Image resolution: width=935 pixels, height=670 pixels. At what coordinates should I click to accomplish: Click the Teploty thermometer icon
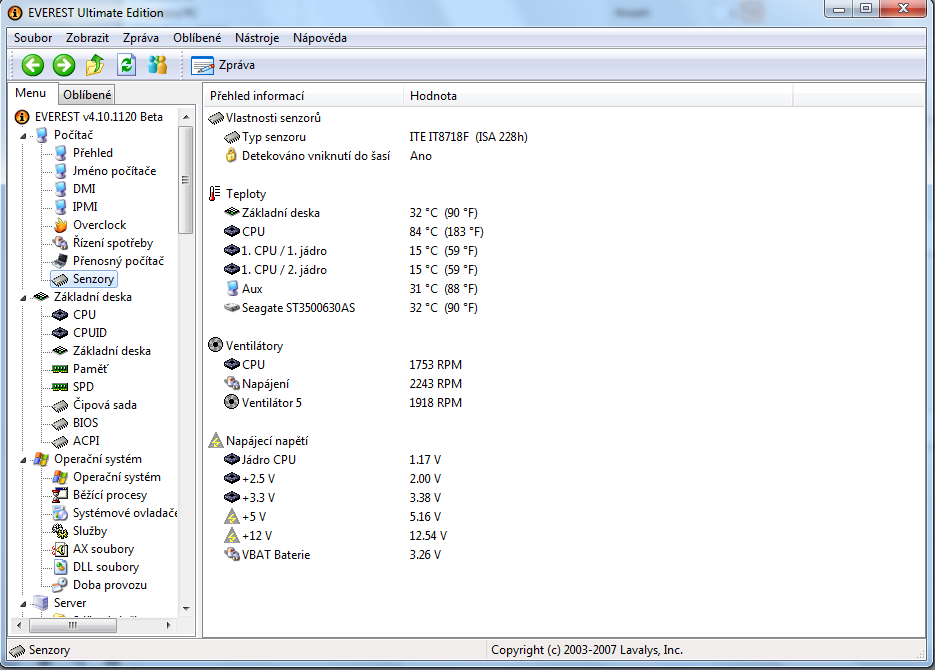point(215,194)
